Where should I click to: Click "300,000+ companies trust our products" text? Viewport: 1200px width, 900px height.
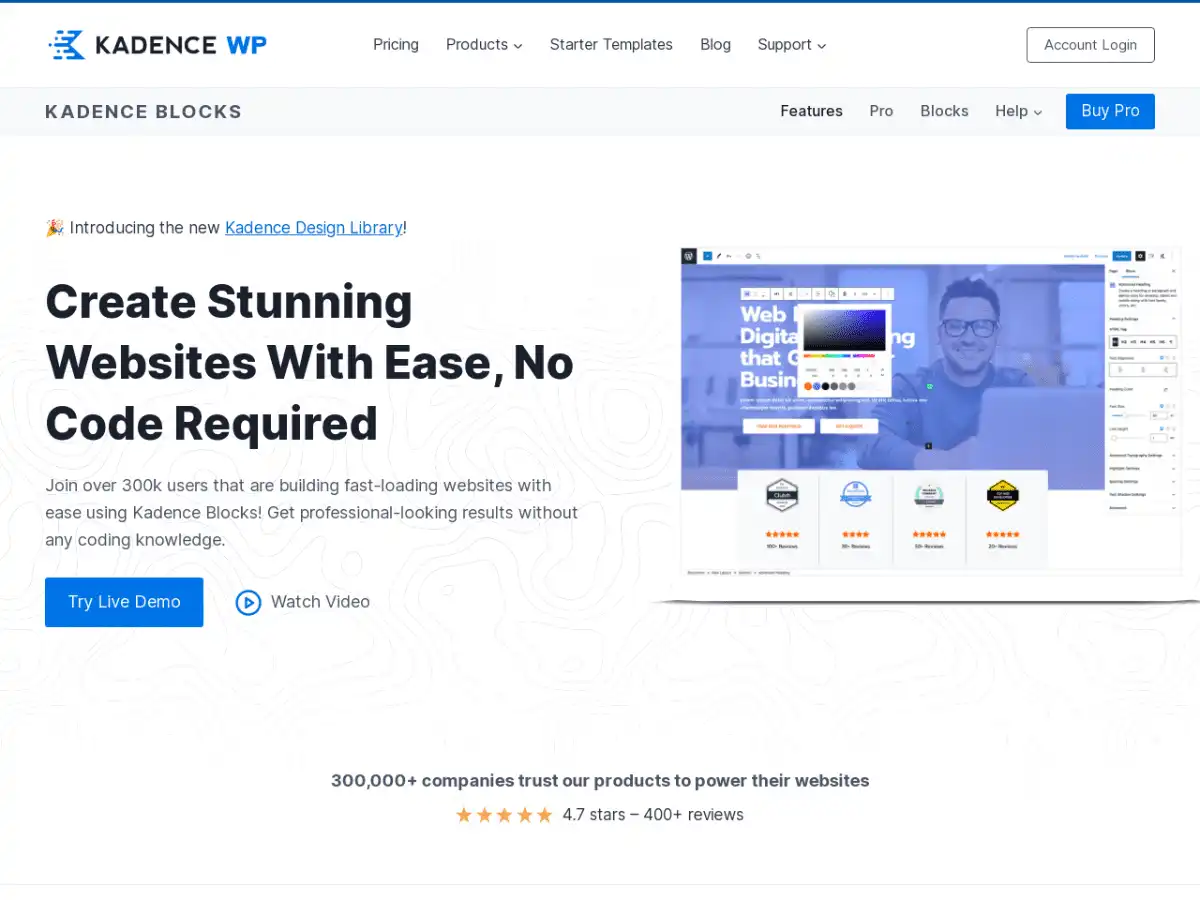[x=600, y=781]
